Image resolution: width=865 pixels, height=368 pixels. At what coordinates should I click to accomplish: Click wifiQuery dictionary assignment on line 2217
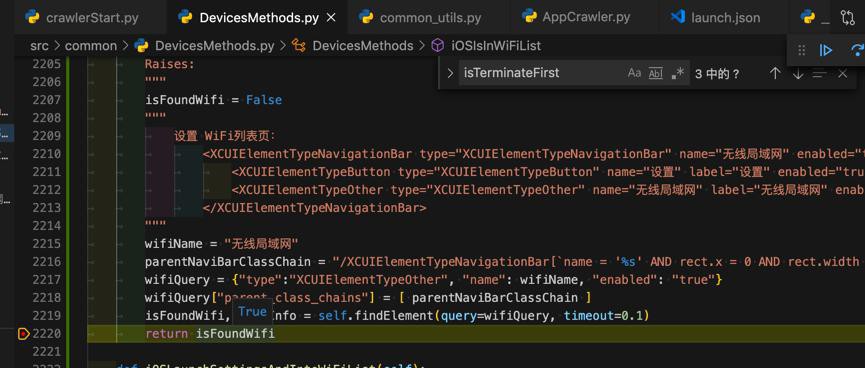[x=434, y=280]
